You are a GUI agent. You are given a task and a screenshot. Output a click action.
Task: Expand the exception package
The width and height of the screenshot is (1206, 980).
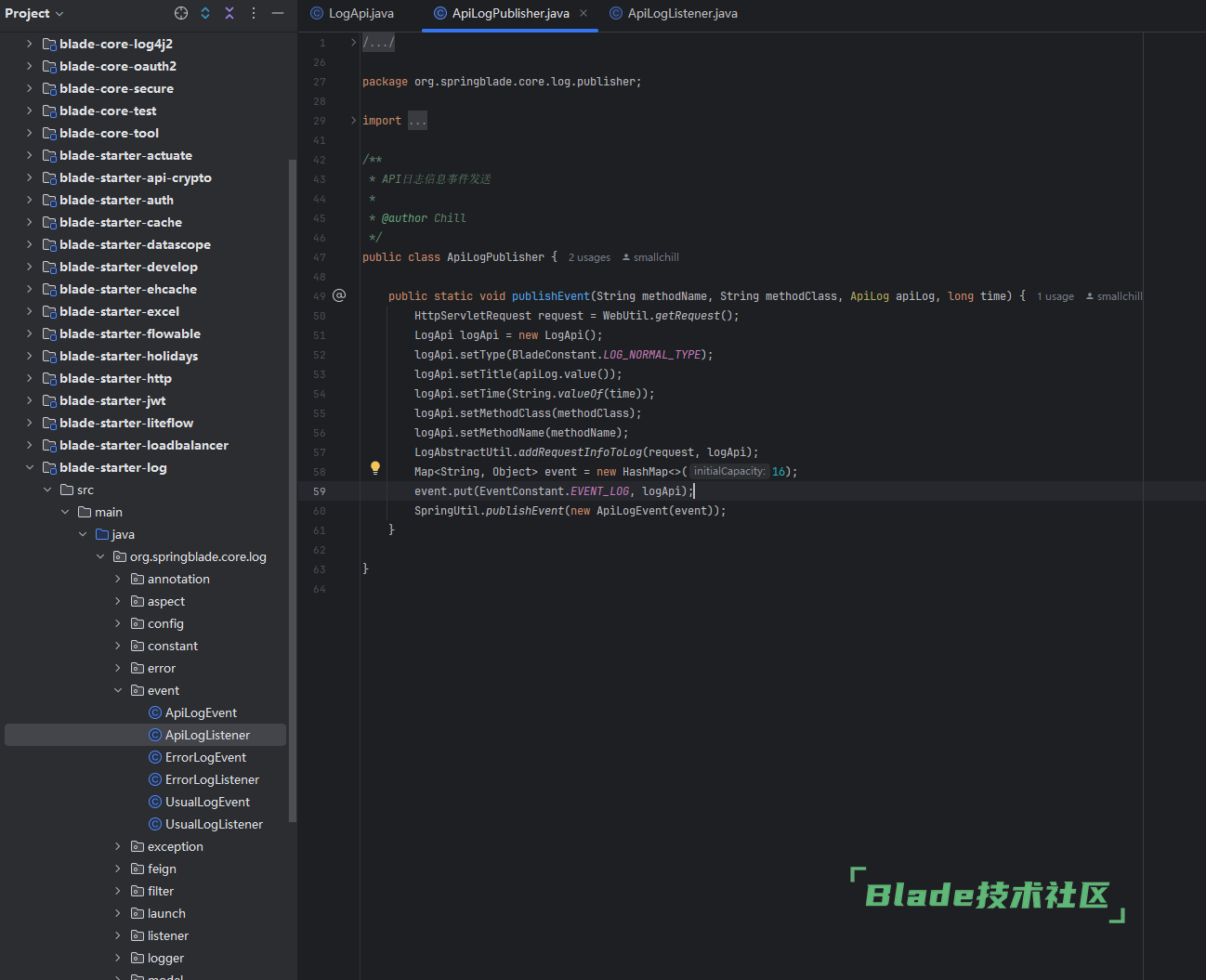(117, 846)
